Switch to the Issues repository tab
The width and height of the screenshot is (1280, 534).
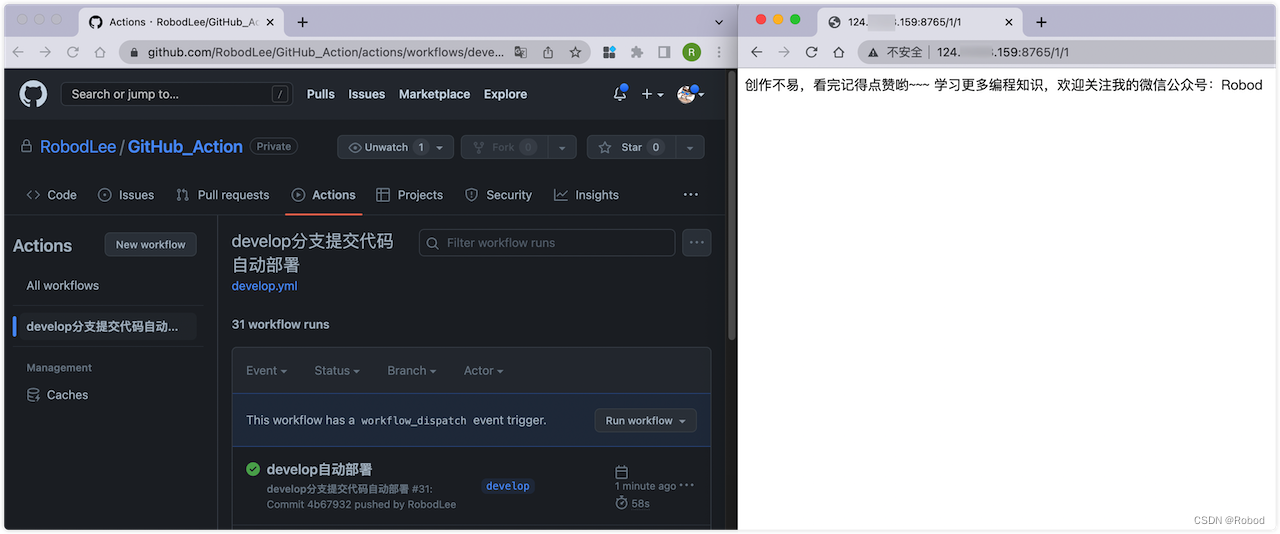click(126, 195)
